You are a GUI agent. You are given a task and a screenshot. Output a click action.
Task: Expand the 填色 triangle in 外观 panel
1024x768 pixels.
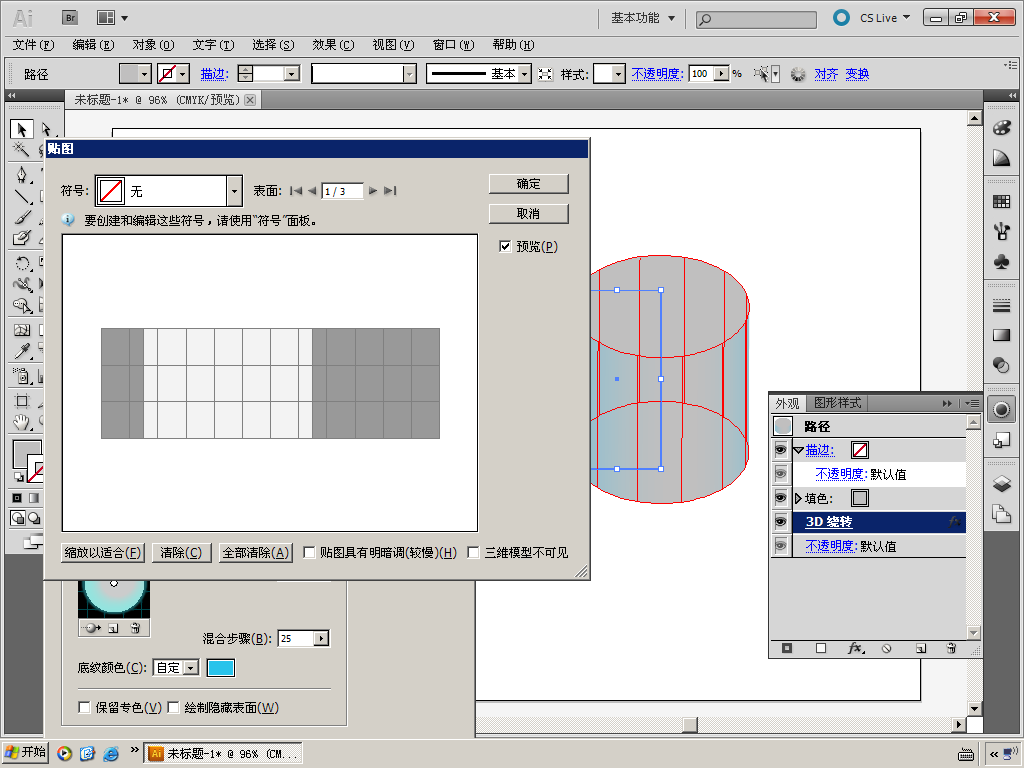(798, 498)
